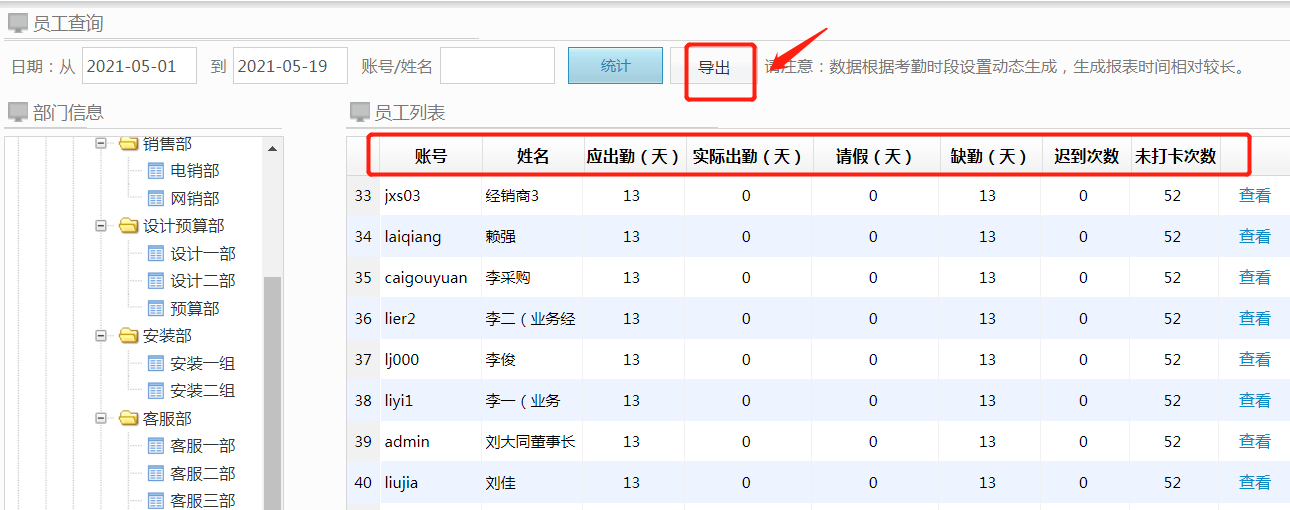The image size is (1290, 510).
Task: Collapse the 设计预算部 tree node
Action: click(x=100, y=226)
